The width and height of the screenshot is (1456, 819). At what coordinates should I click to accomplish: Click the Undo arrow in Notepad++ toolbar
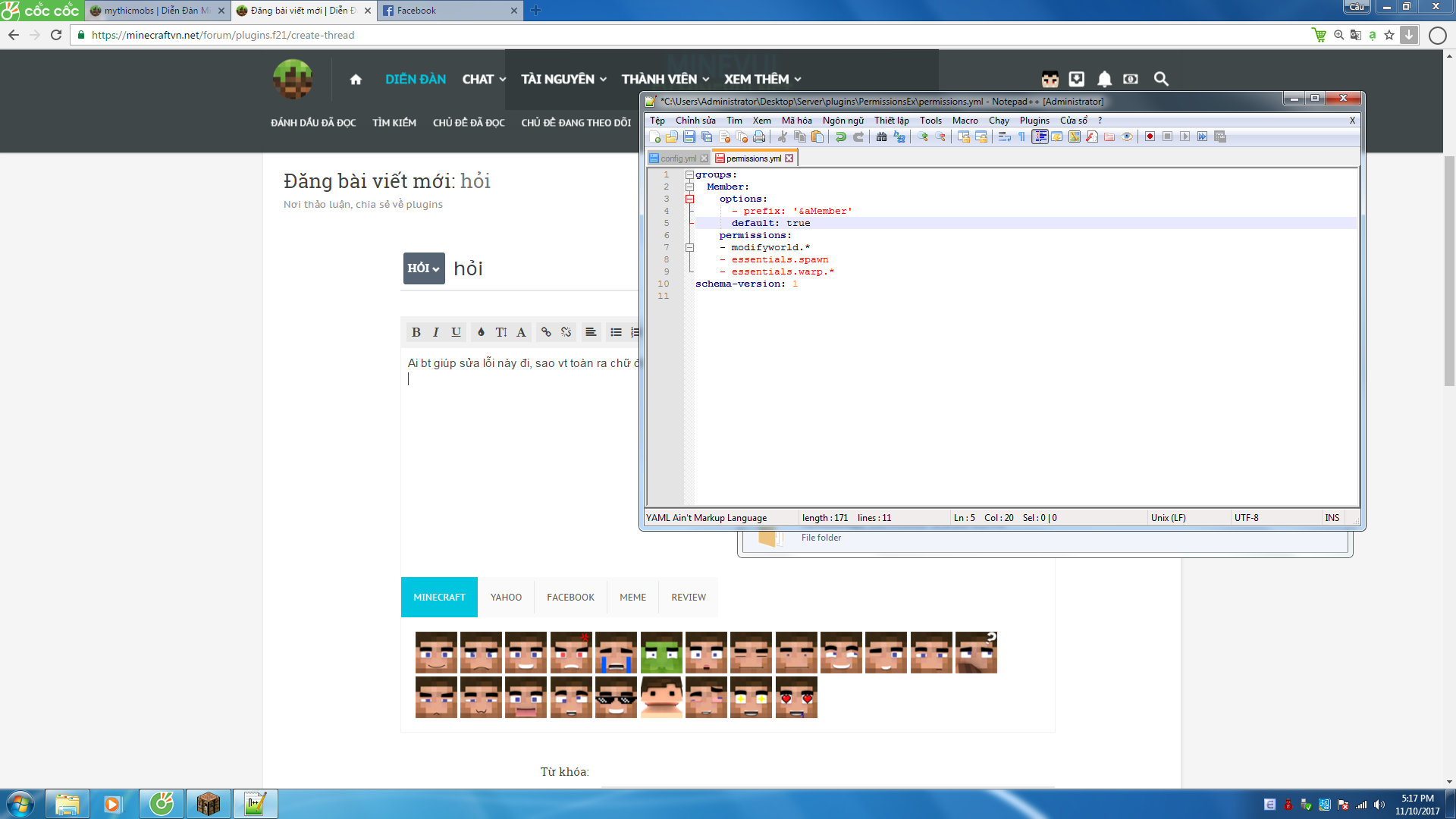[x=840, y=137]
